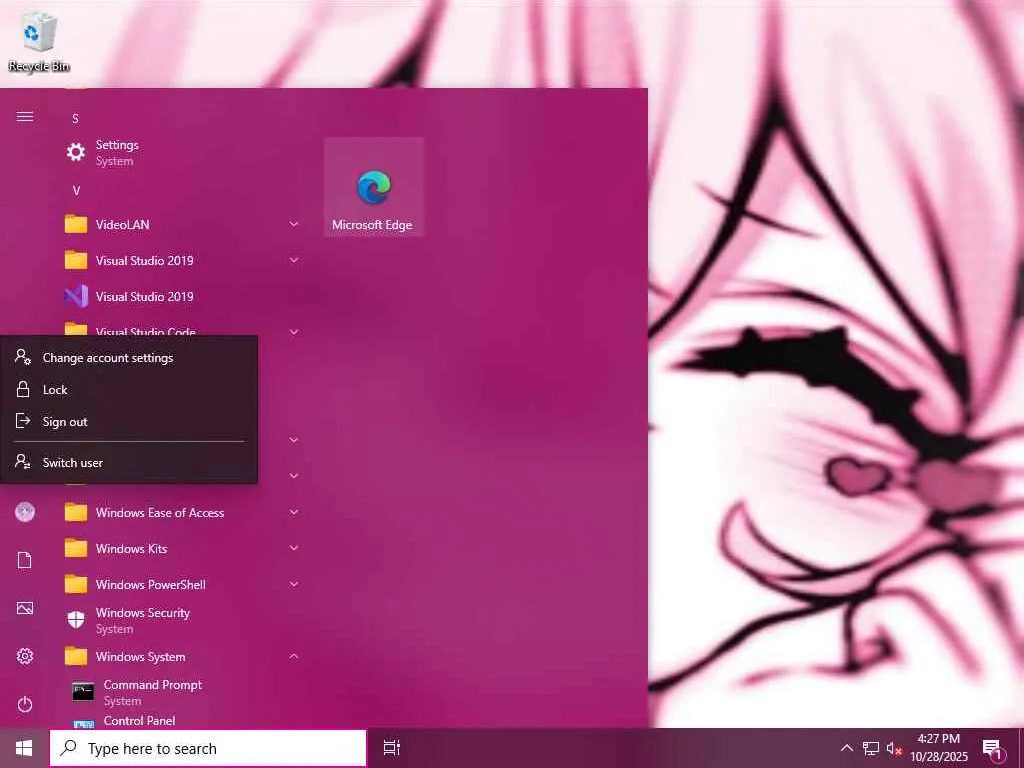The width and height of the screenshot is (1024, 768).
Task: Expand the Windows Kits folder
Action: click(182, 549)
